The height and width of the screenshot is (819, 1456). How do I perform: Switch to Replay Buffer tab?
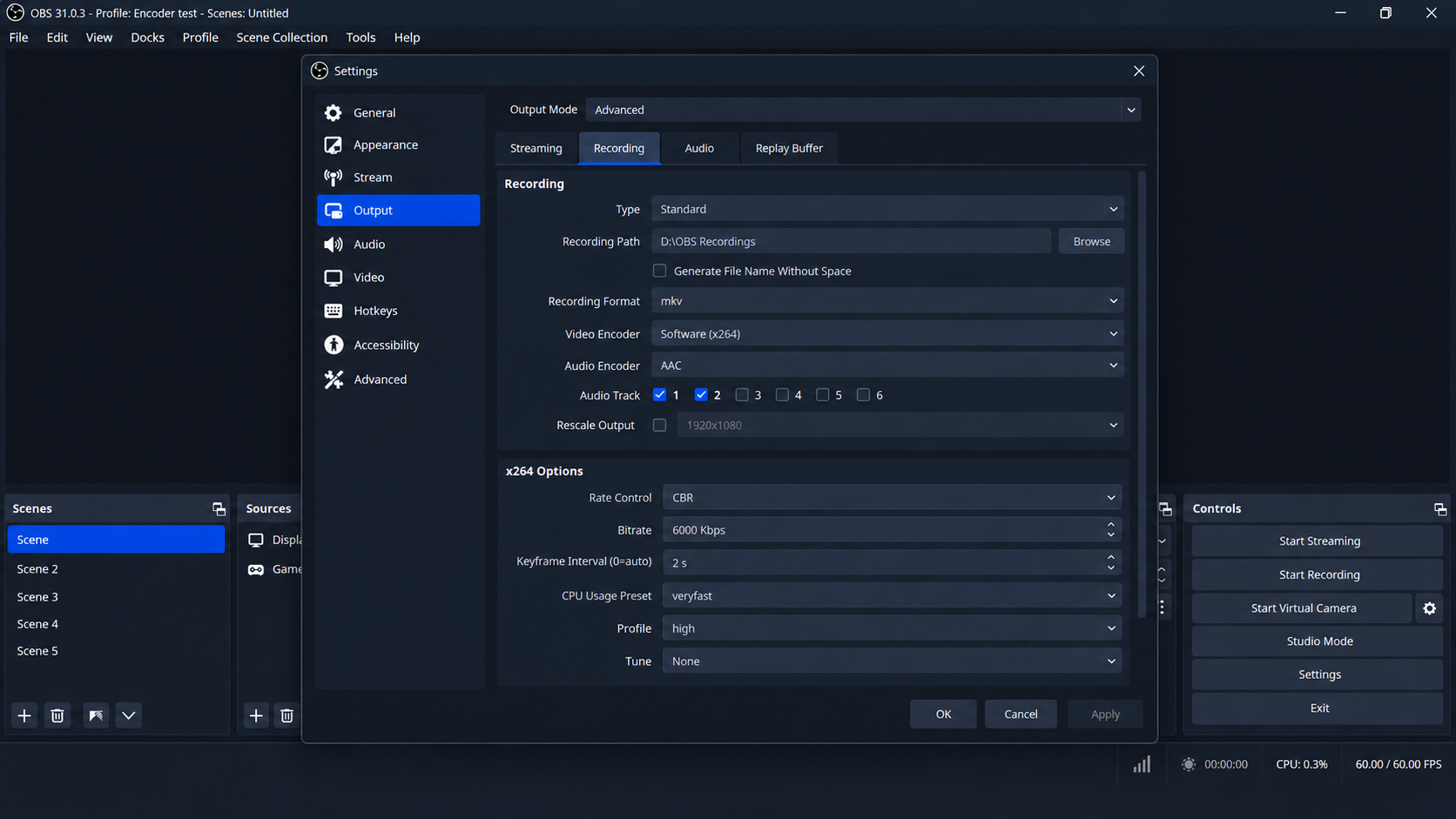pyautogui.click(x=789, y=148)
